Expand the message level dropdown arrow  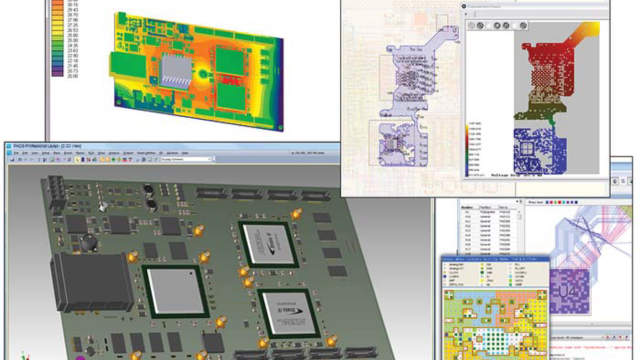(602, 337)
